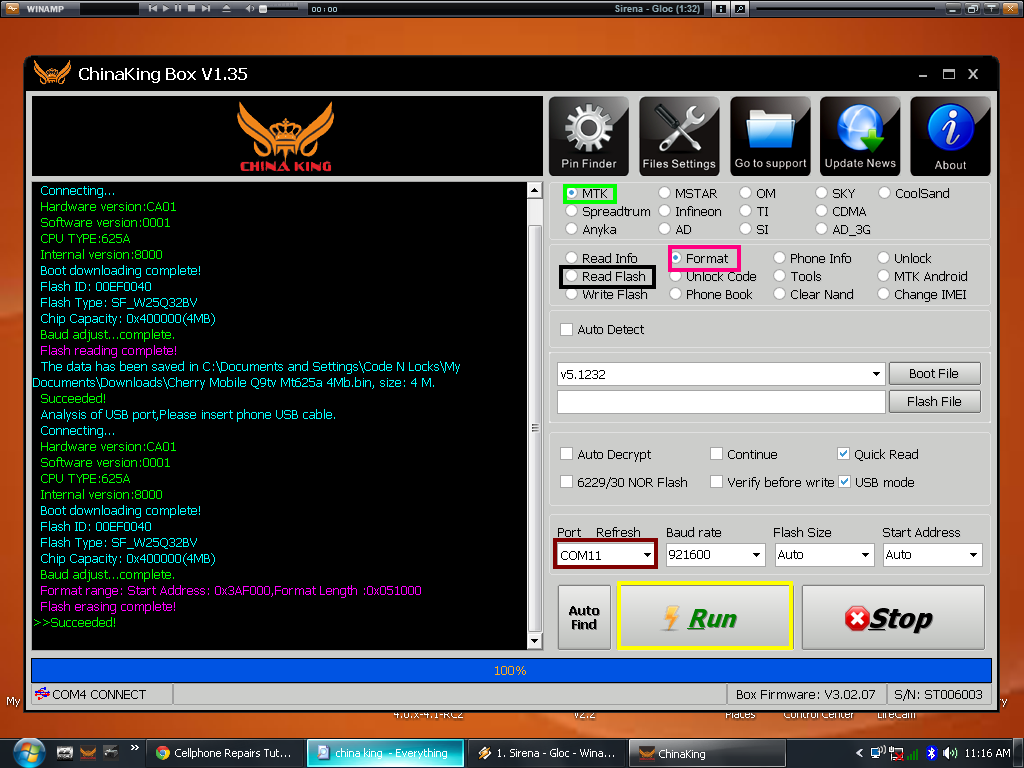
Task: Enable Verify before write
Action: (x=716, y=482)
